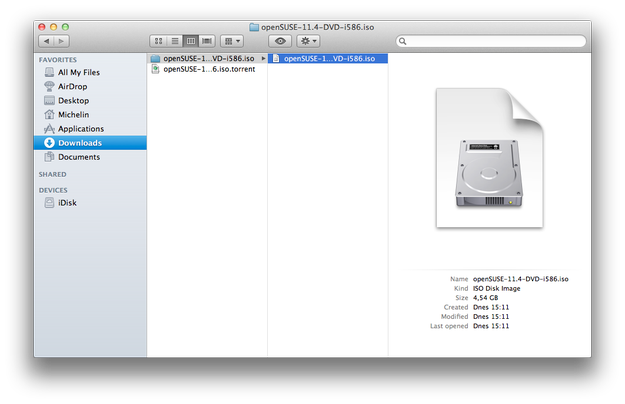Open All My Files in sidebar
The width and height of the screenshot is (625, 404).
point(90,72)
